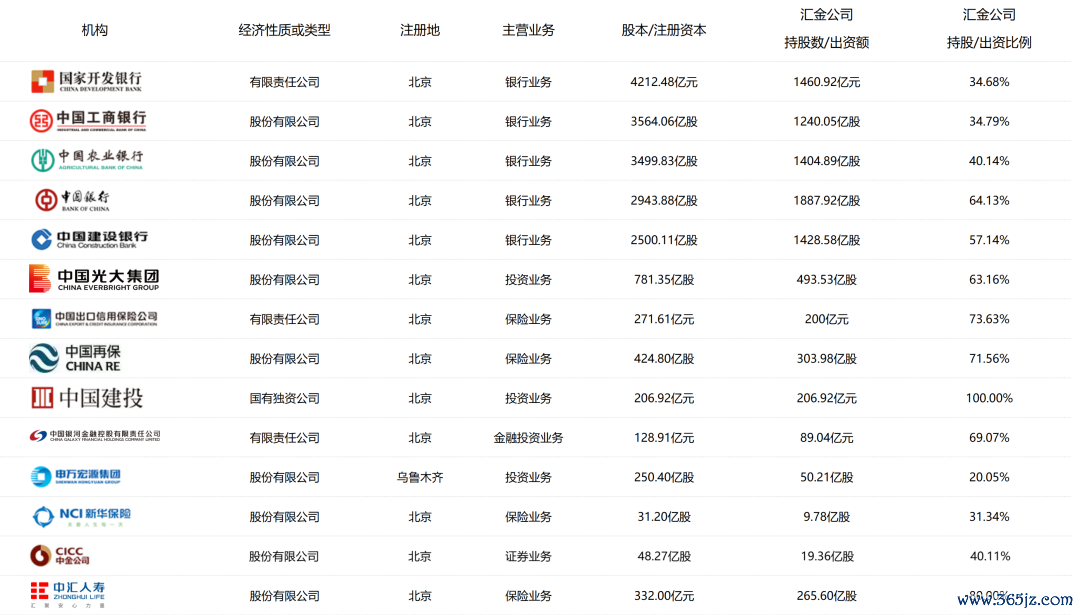Viewport: 1080px width, 615px height.
Task: Click the 乌鲁木齐 registration location cell
Action: [x=419, y=477]
